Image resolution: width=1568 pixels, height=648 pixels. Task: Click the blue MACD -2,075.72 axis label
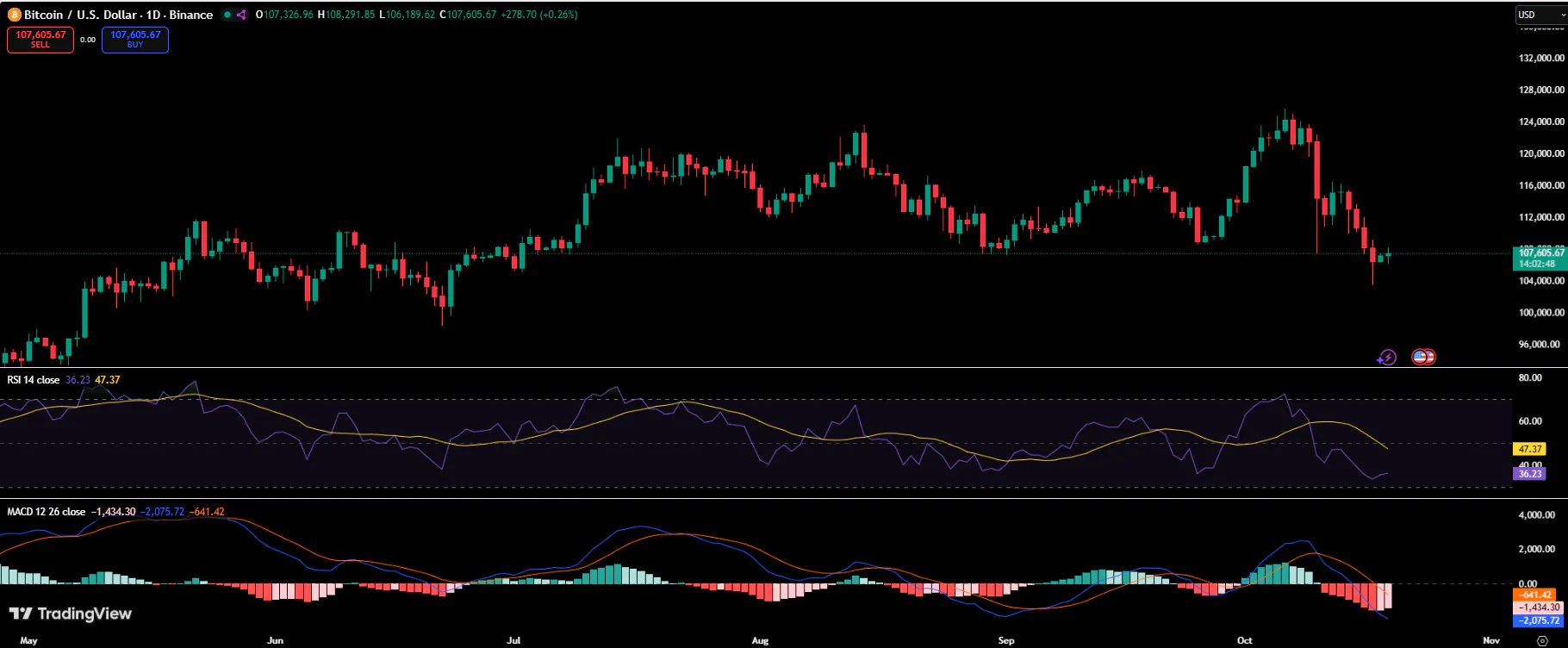[x=1537, y=620]
